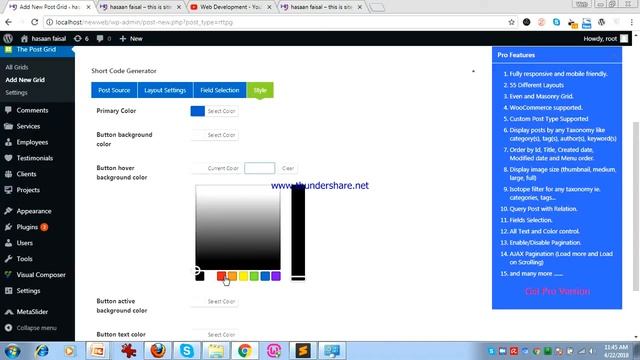
Task: Choose the yellow palette swatch
Action: (243, 276)
